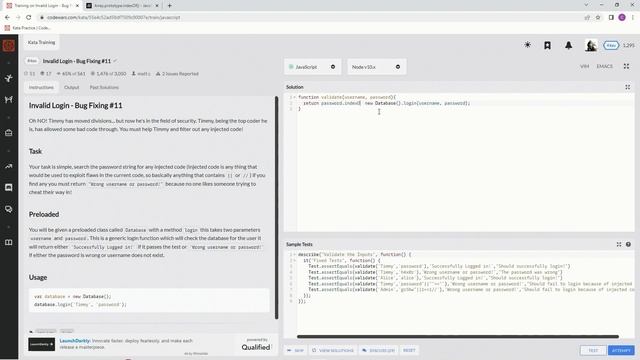This screenshot has height=360, width=640.
Task: Click the Kata Training header label
Action: (x=41, y=42)
